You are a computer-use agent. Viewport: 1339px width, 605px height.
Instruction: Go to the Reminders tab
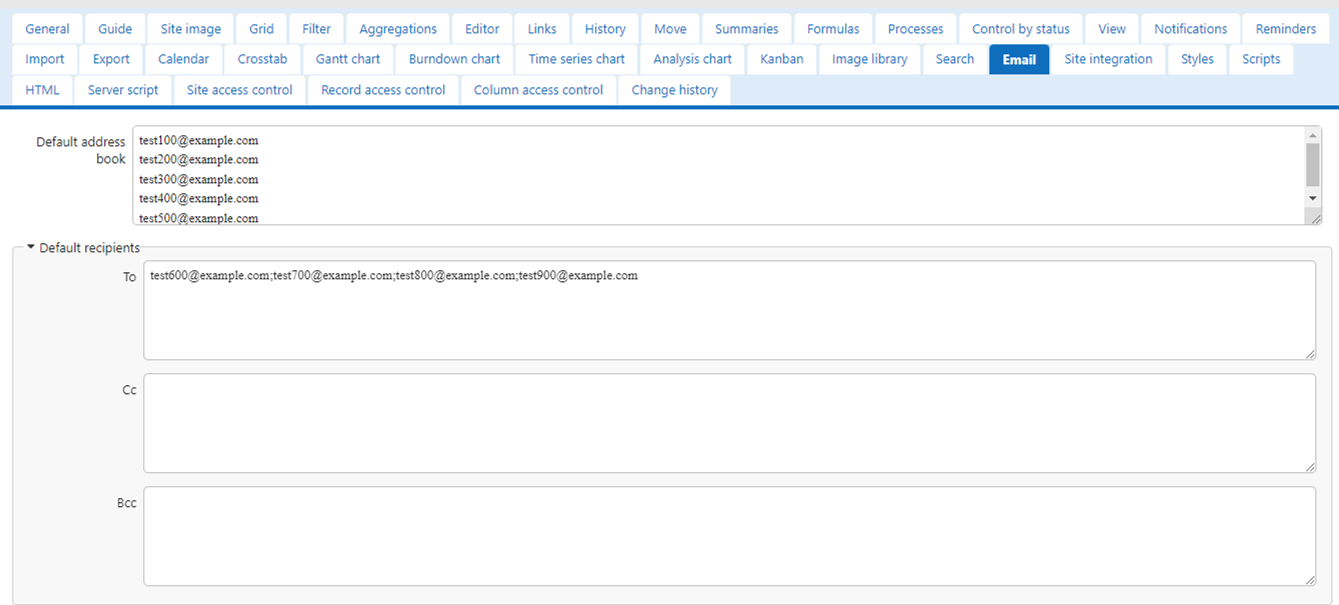pos(1286,29)
